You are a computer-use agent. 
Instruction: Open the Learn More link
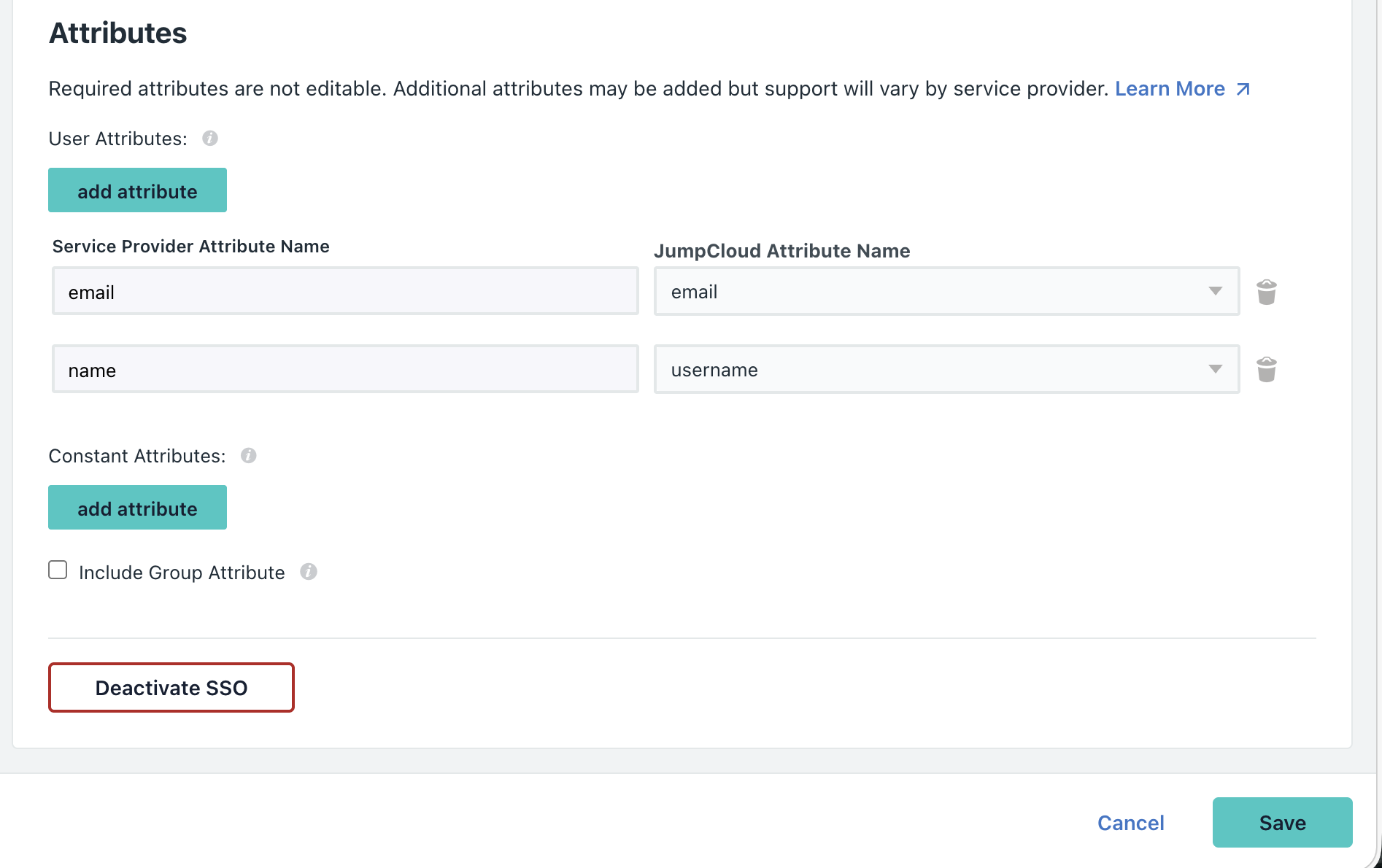pyautogui.click(x=1170, y=89)
